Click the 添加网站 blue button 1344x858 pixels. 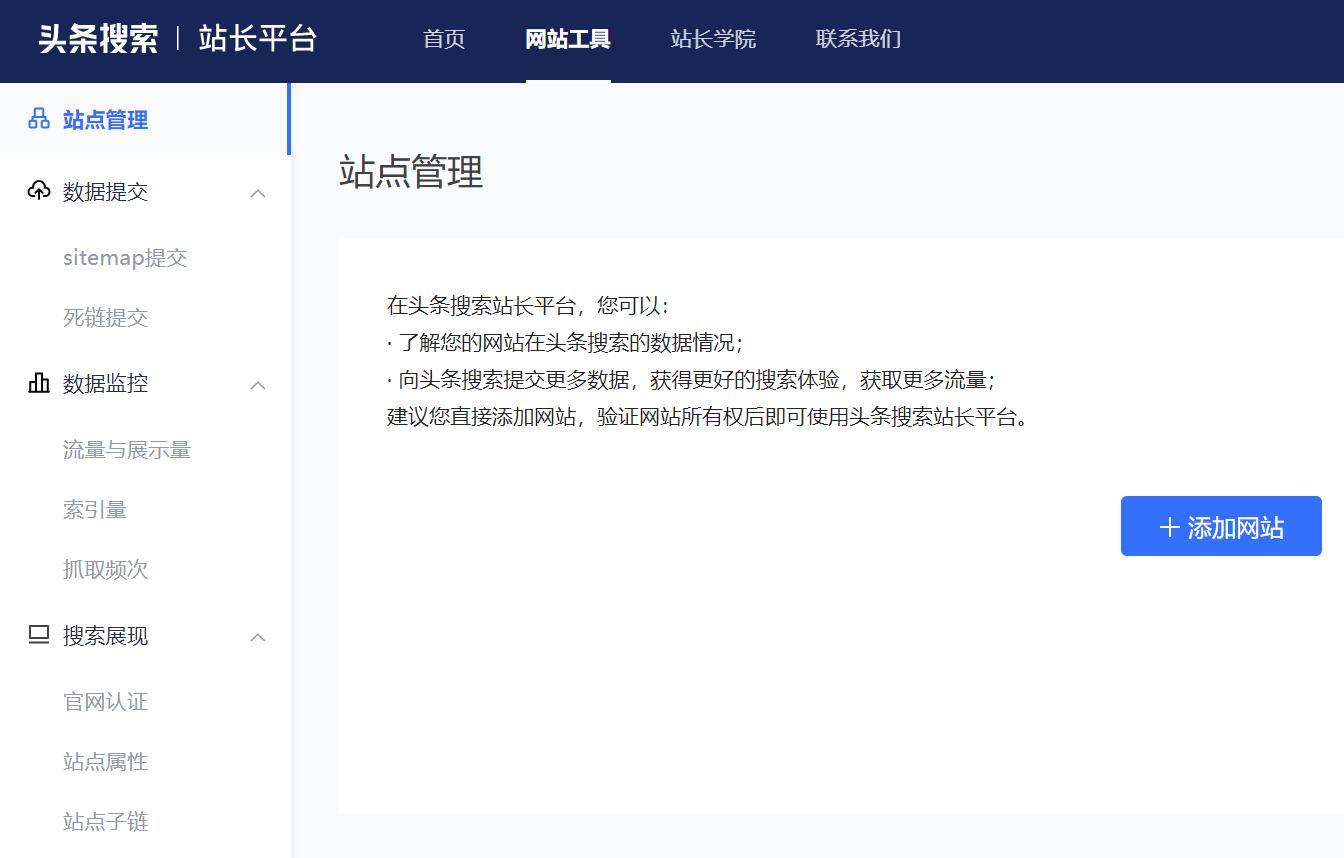(x=1221, y=526)
